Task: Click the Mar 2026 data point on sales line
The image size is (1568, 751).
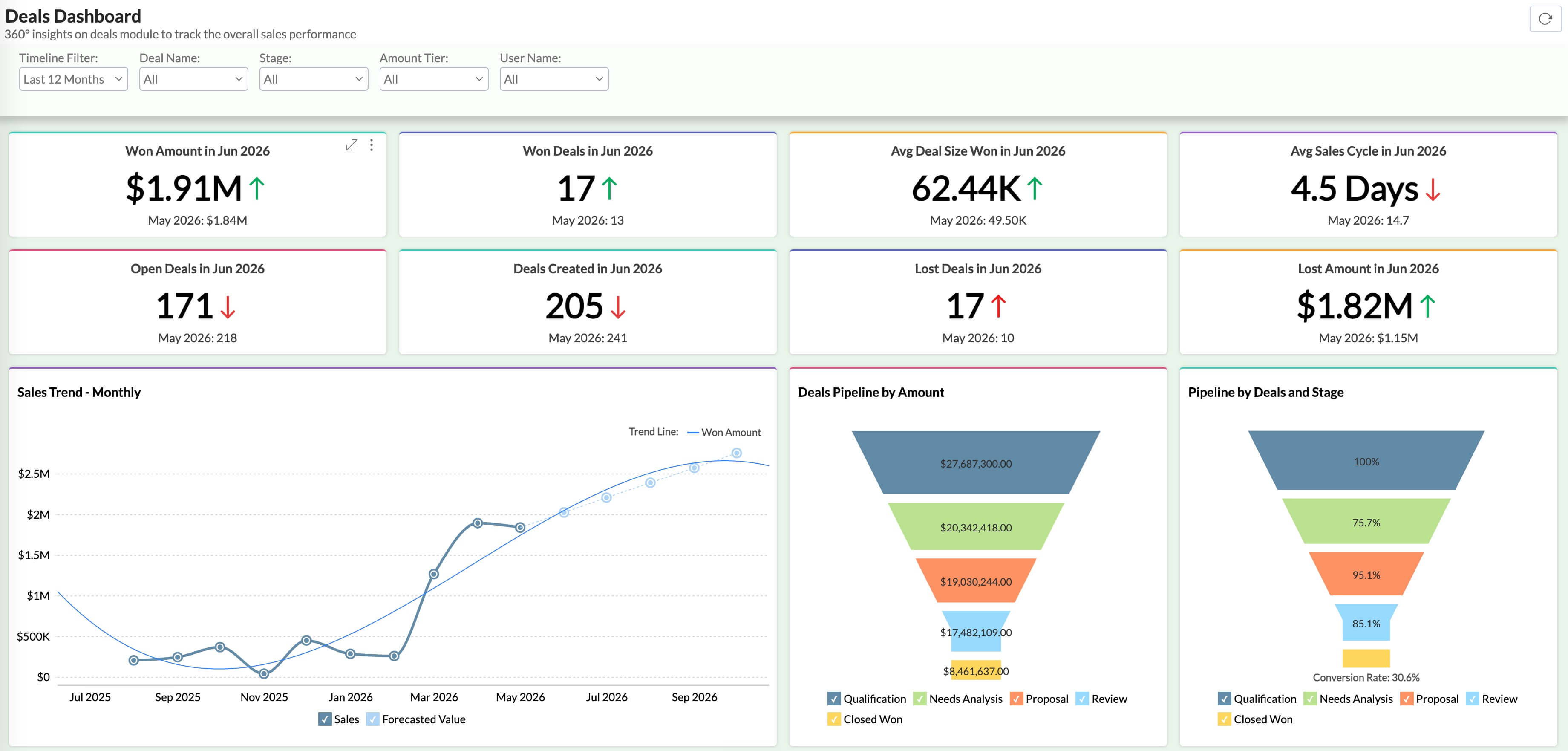Action: (433, 574)
